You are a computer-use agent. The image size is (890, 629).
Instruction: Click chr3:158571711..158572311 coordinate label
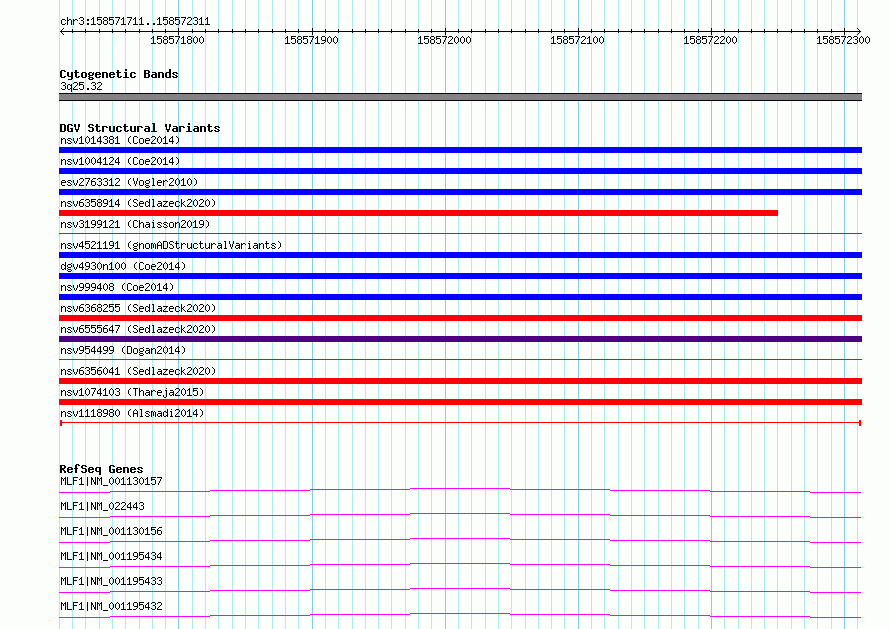(135, 22)
